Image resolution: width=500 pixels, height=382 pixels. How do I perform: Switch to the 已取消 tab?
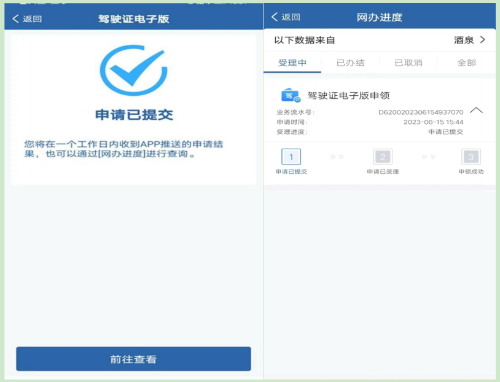(x=408, y=63)
